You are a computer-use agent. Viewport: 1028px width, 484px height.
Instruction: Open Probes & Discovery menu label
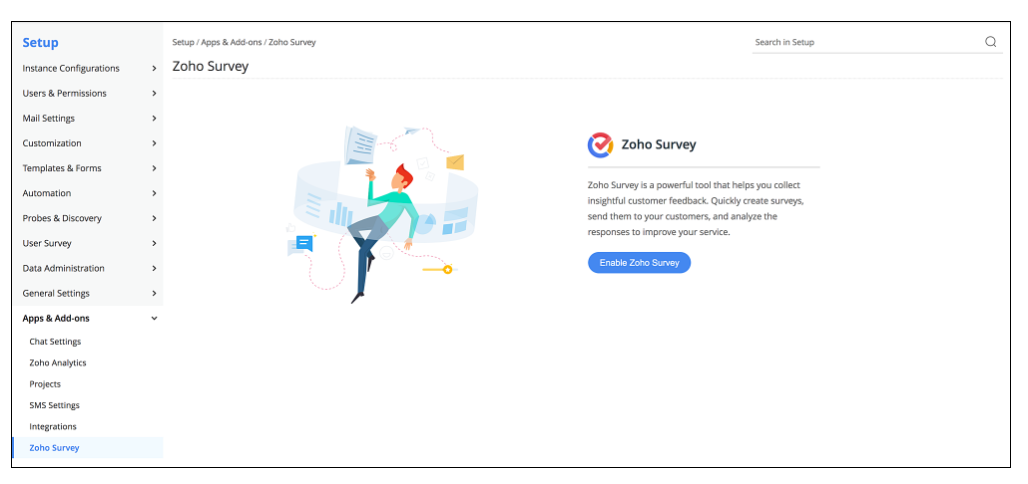62,218
